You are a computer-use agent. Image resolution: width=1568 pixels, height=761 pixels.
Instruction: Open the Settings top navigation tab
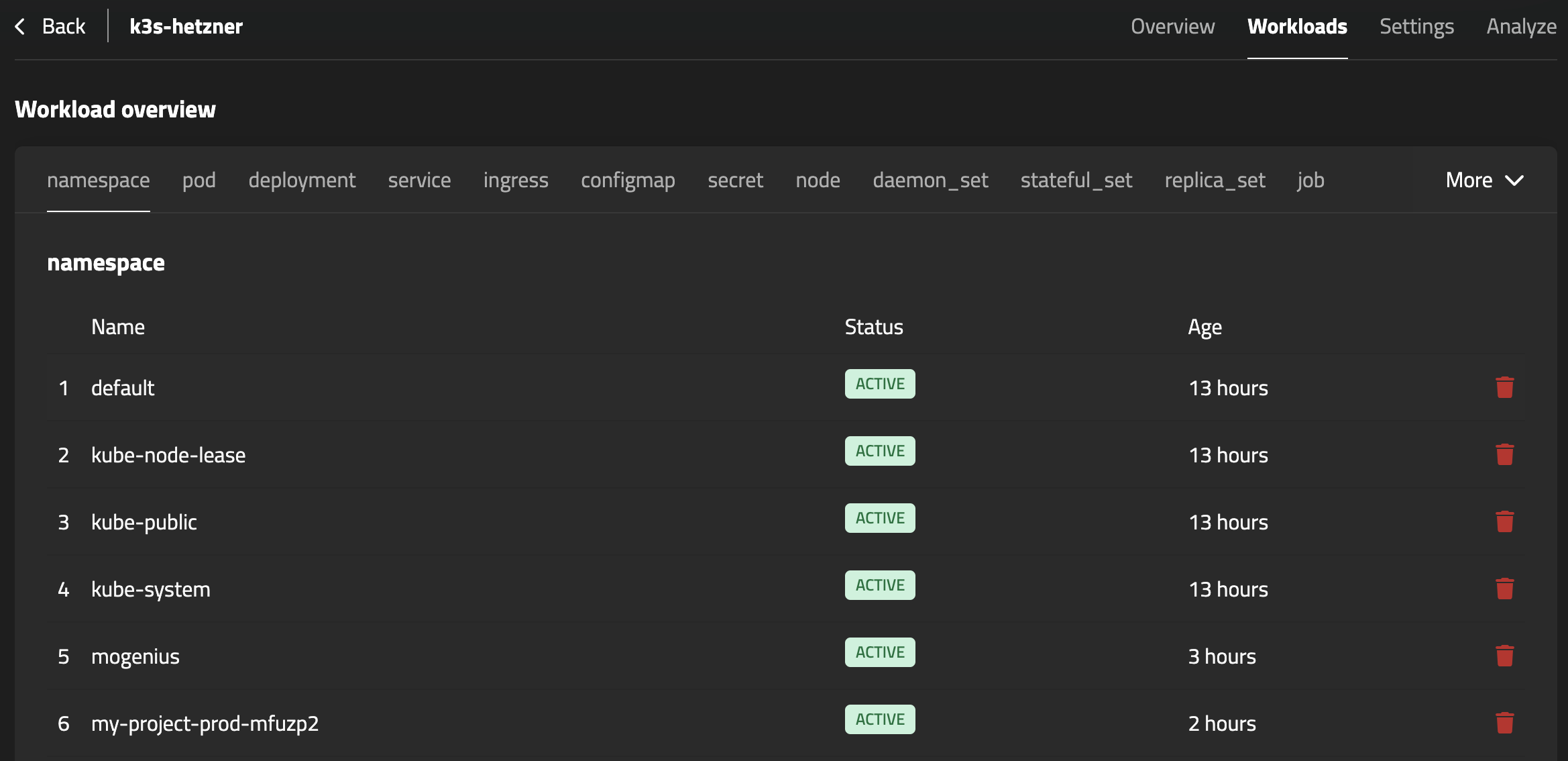pyautogui.click(x=1416, y=26)
